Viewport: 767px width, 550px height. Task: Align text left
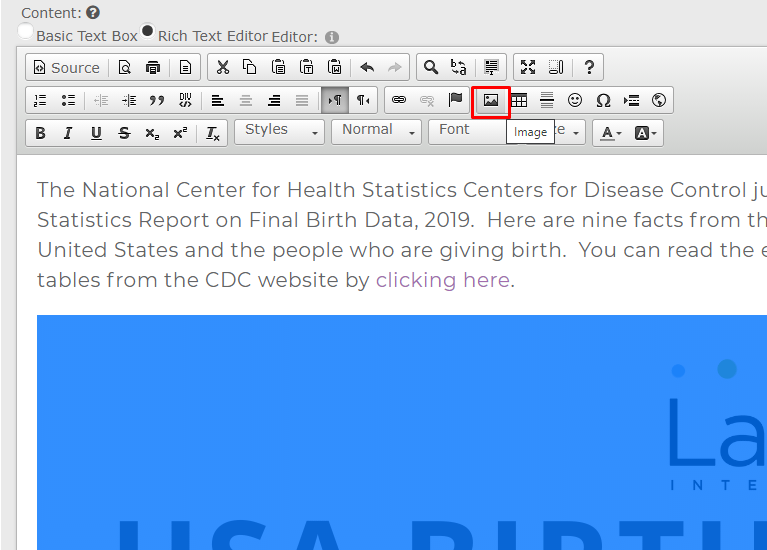coord(218,100)
